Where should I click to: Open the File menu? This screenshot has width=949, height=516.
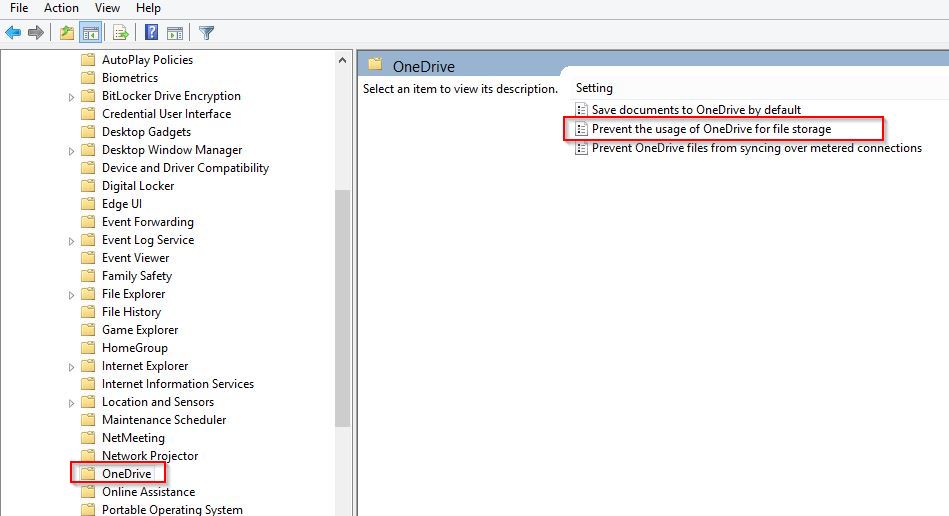click(19, 8)
